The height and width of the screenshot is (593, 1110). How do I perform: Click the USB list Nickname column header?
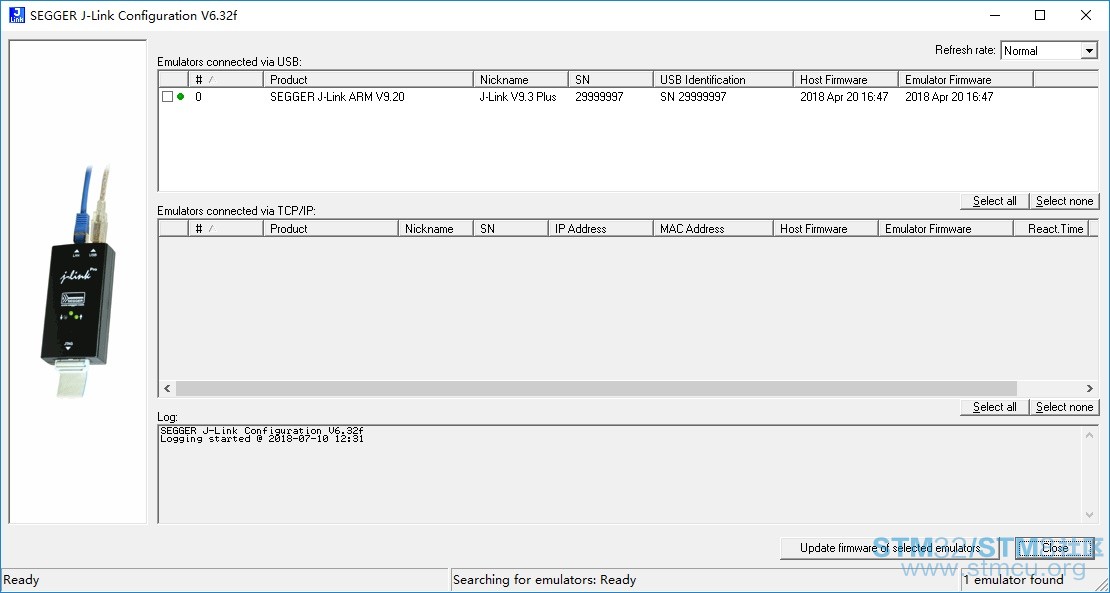(521, 79)
